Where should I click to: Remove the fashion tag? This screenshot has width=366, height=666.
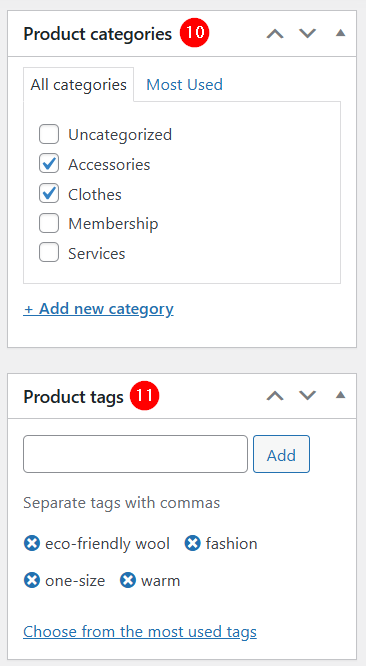pyautogui.click(x=192, y=543)
